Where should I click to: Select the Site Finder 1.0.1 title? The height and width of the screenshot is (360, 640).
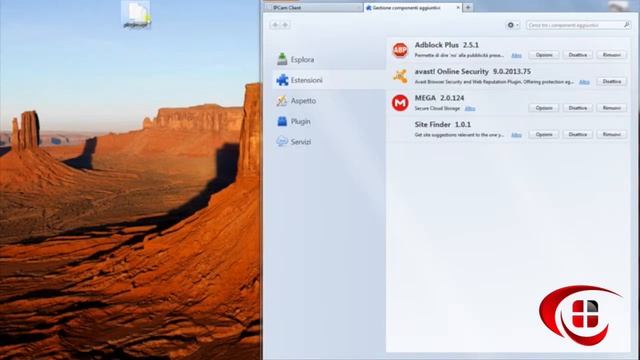[442, 124]
